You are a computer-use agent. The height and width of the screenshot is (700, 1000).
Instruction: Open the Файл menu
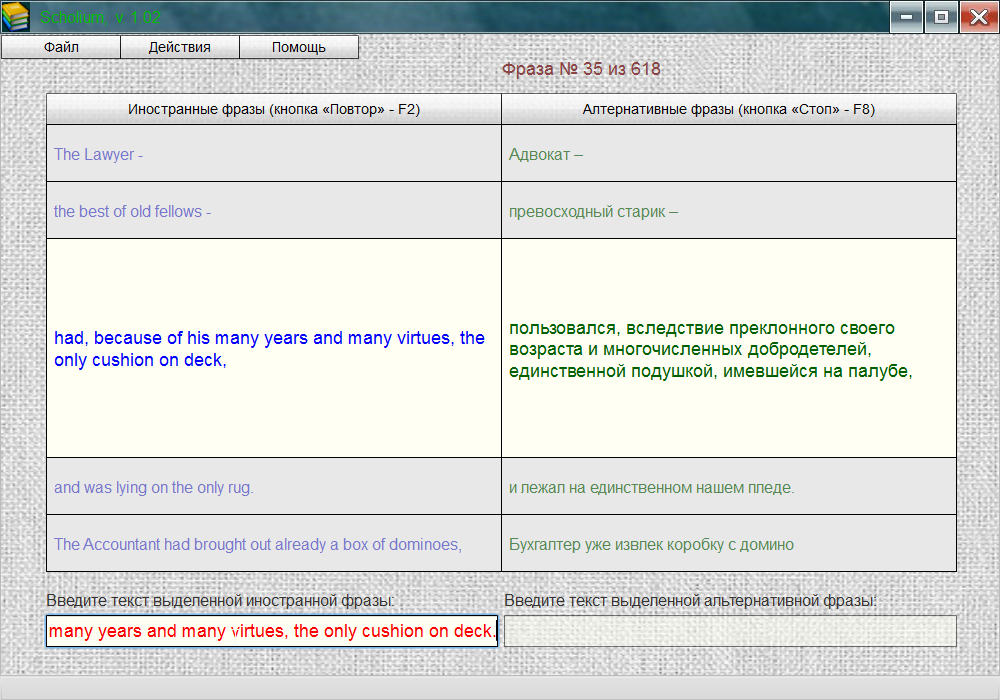coord(61,47)
